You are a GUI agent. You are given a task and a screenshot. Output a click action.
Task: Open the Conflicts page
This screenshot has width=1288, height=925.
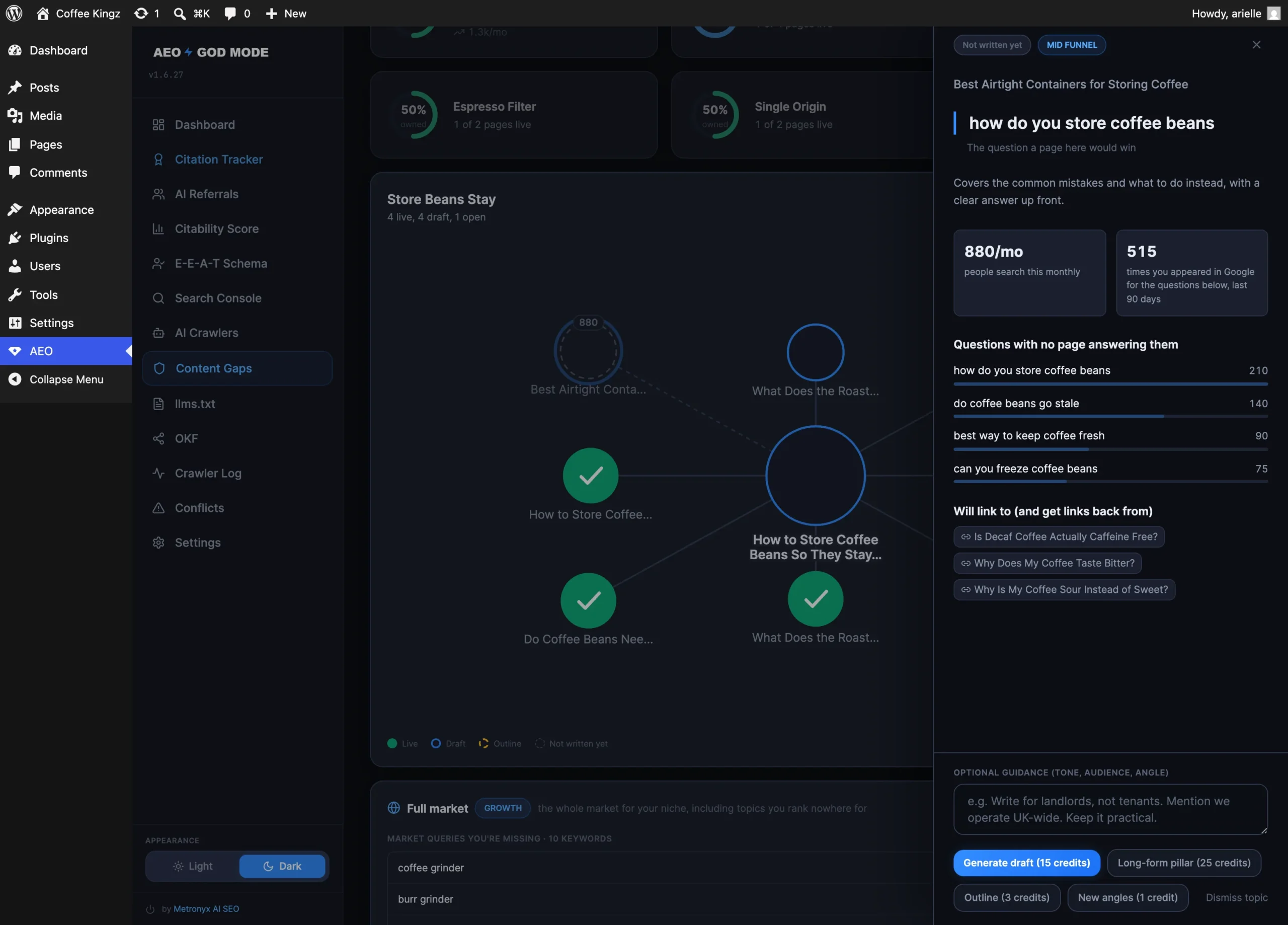tap(237, 507)
